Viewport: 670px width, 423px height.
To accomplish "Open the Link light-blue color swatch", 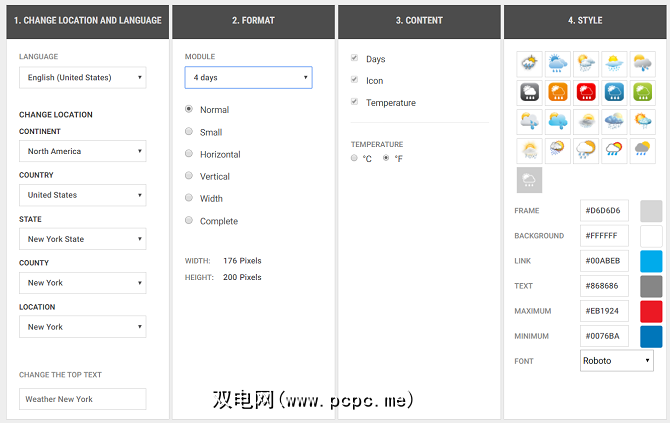I will 651,261.
